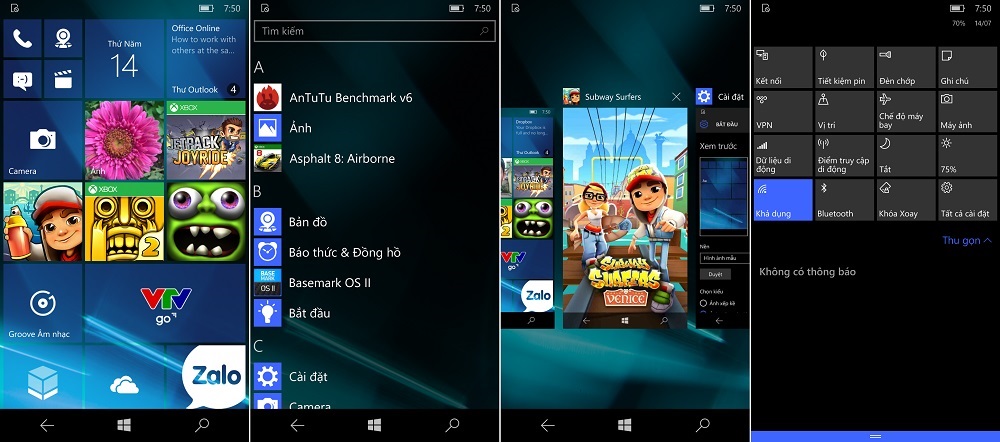Launch the green zombie game tile
Viewport: 1000px width, 442px height.
pos(206,222)
